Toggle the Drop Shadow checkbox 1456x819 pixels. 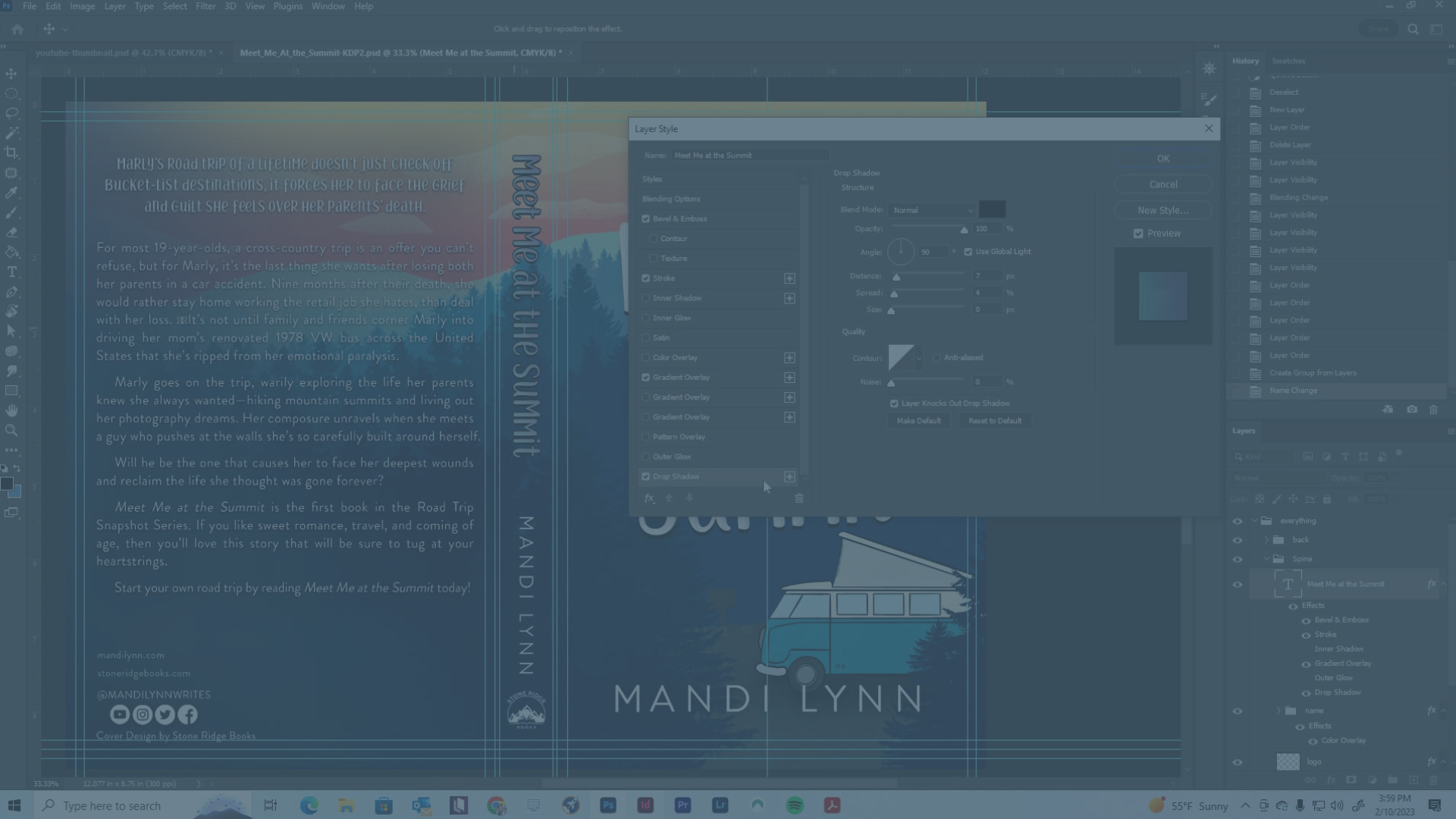click(x=646, y=476)
